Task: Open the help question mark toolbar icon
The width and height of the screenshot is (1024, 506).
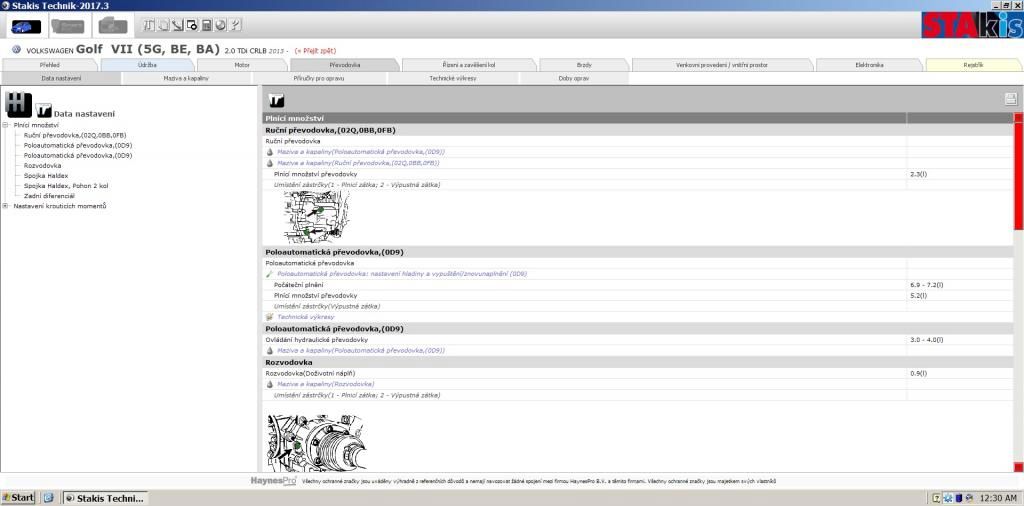Action: pos(235,25)
